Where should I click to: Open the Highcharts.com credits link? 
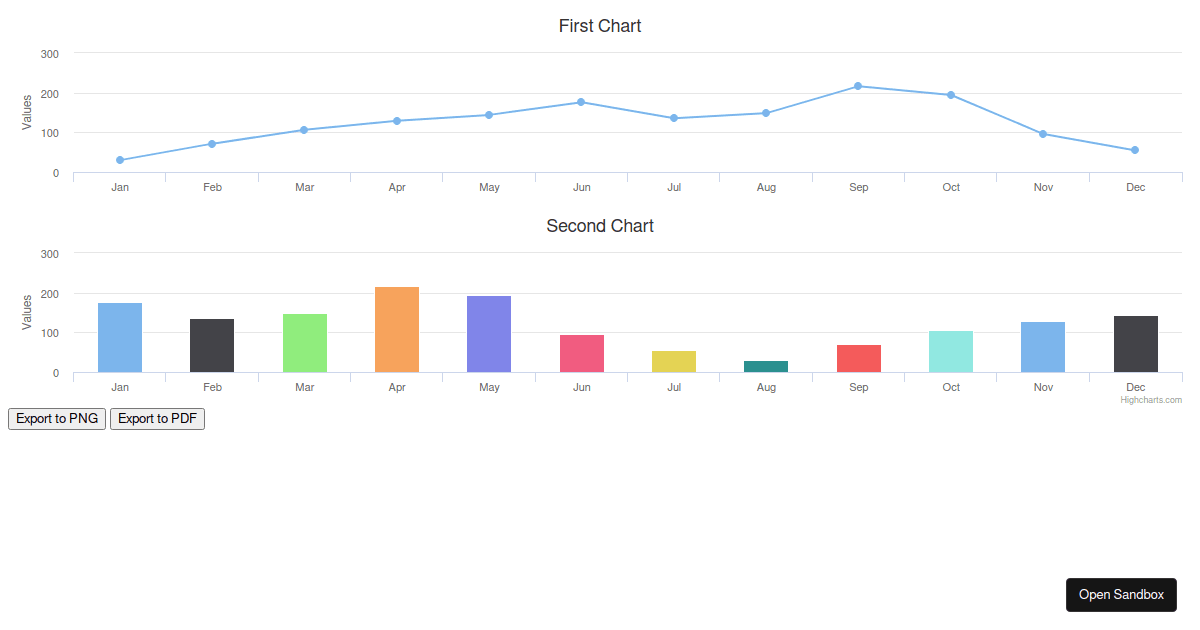pos(1151,400)
